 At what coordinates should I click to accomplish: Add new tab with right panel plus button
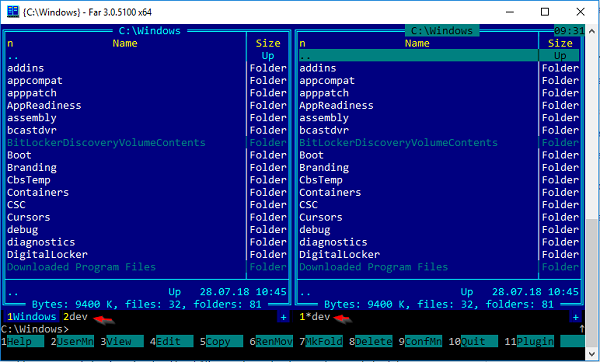[576, 317]
